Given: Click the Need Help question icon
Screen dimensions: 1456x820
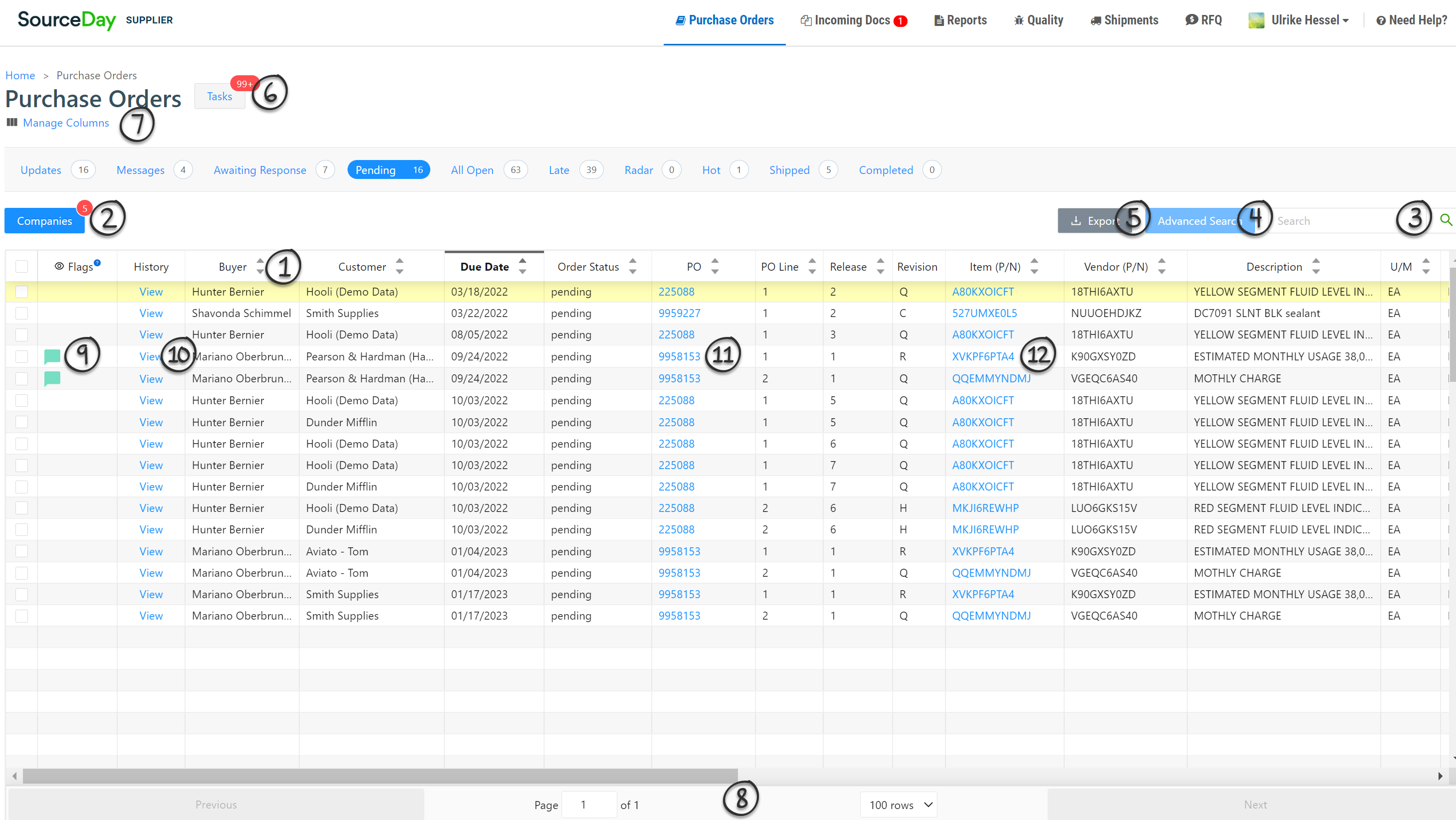Looking at the screenshot, I should coord(1381,21).
